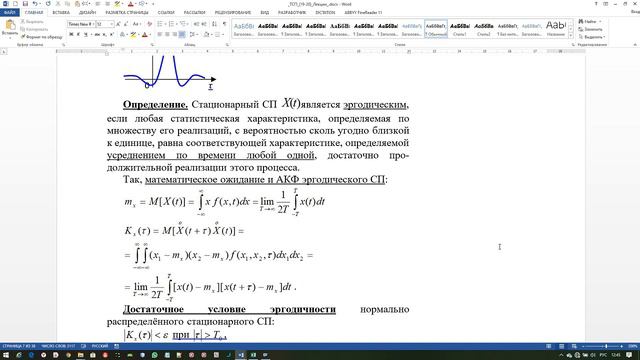Paste using the Вставить button

(x=10, y=28)
